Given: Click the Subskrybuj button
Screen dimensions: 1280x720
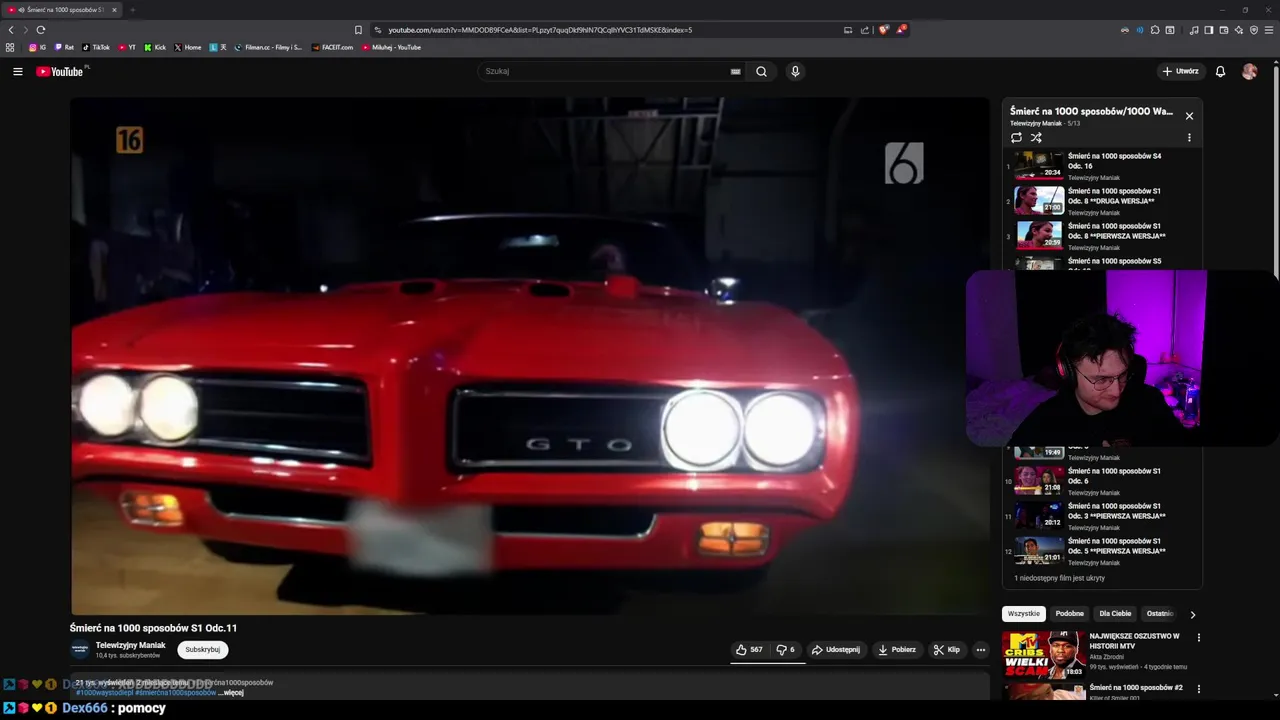Looking at the screenshot, I should coord(202,649).
